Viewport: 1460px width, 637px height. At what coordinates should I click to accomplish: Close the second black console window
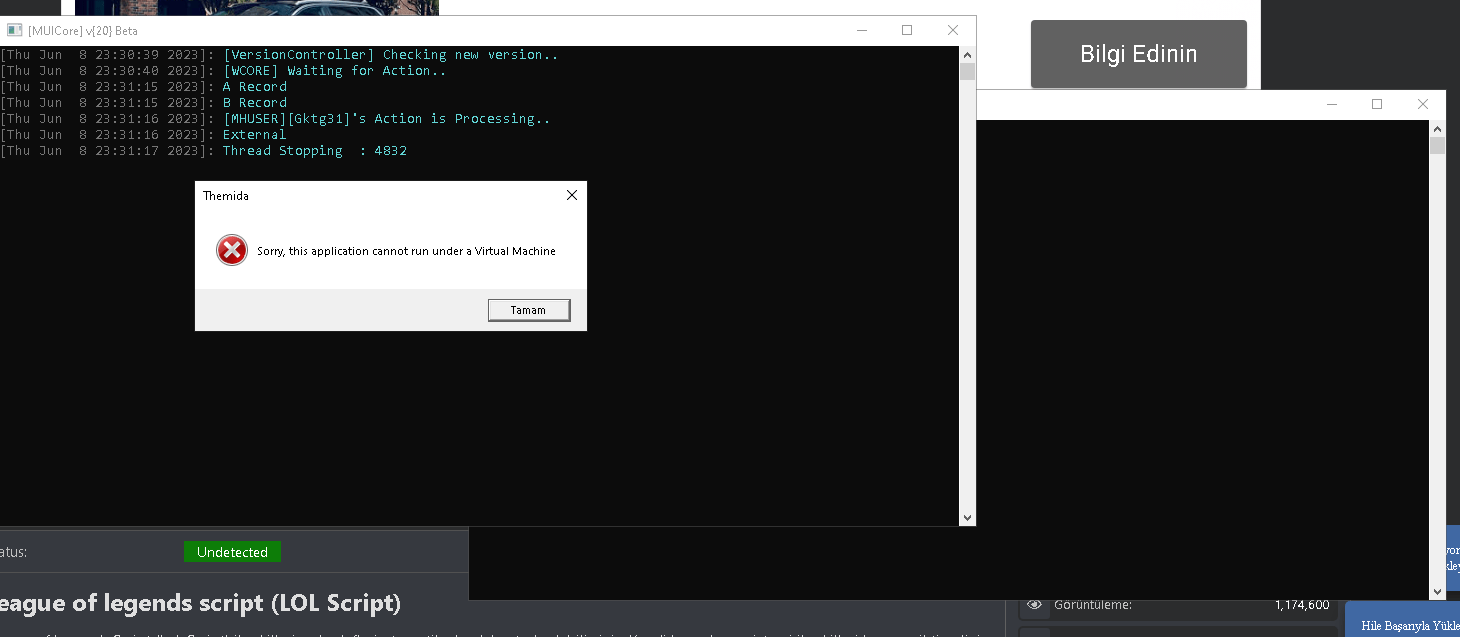1423,104
